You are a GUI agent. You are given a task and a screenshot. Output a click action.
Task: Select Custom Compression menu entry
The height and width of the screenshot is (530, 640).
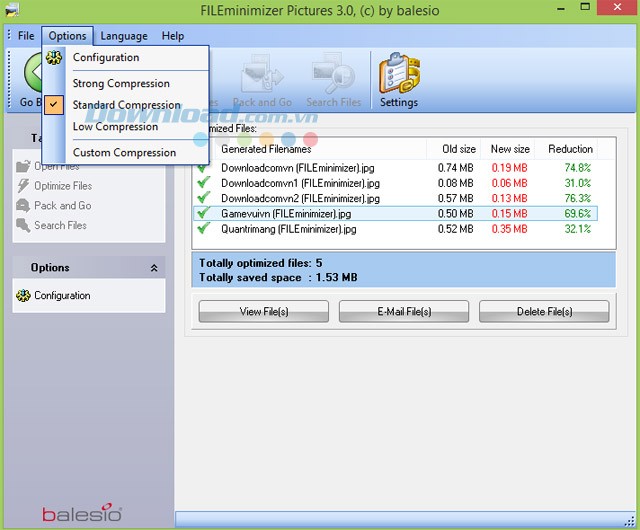pos(125,152)
